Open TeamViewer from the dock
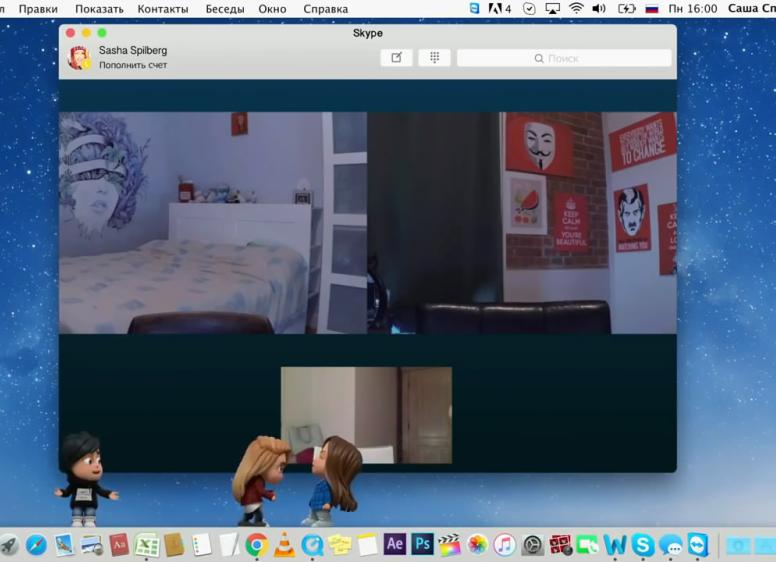 [x=697, y=544]
